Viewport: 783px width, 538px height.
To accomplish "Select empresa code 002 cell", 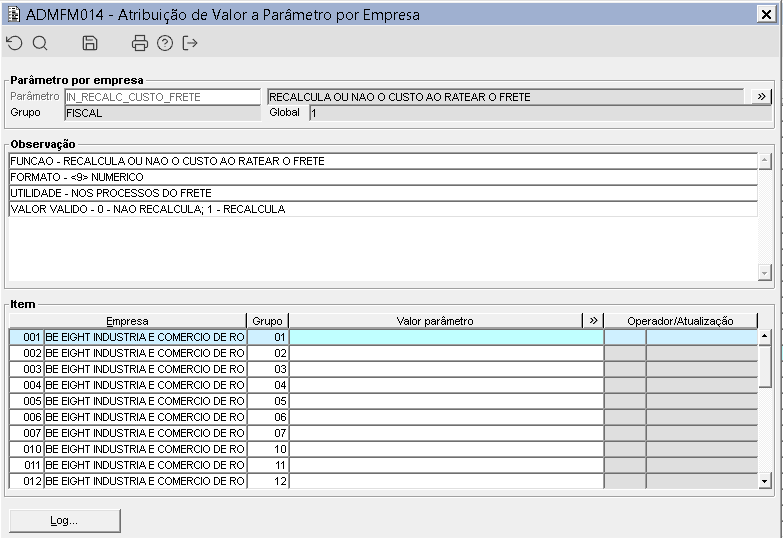I will coord(26,353).
